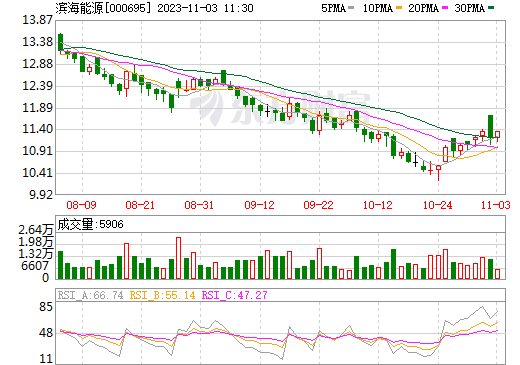520x365 pixels.
Task: Click the orange 10PMA color marker
Action: [x=399, y=8]
